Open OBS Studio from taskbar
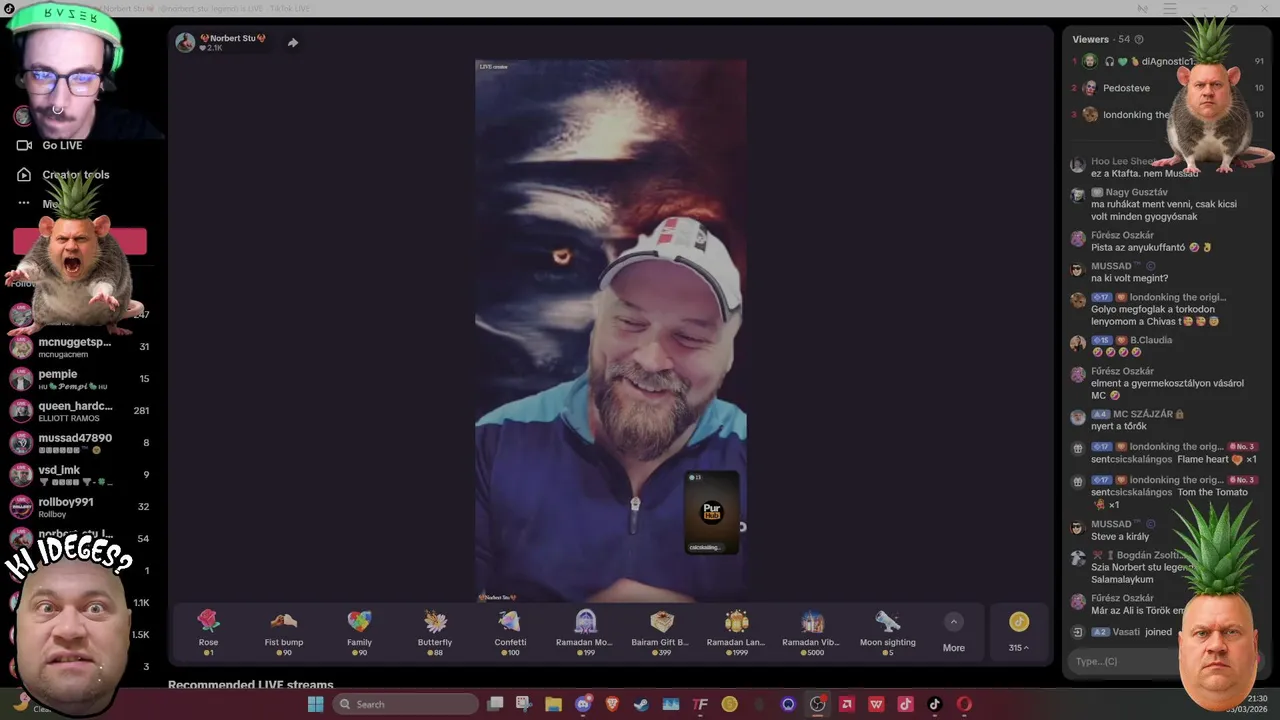Image resolution: width=1280 pixels, height=720 pixels. tap(817, 704)
